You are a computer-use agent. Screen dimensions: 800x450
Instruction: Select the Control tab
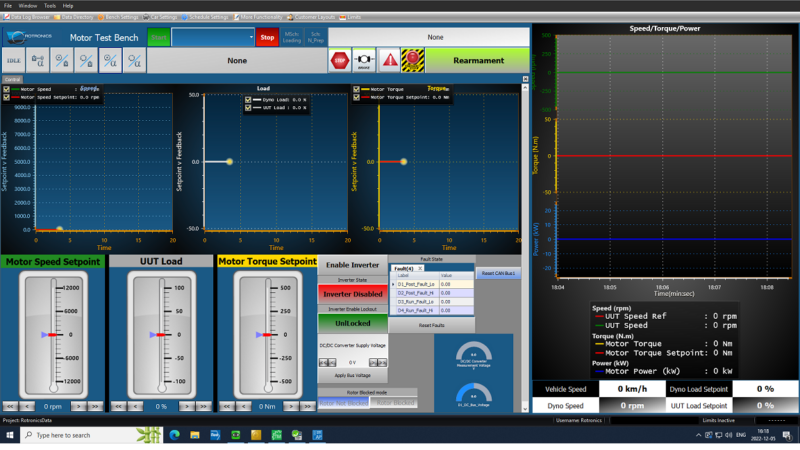[x=13, y=78]
